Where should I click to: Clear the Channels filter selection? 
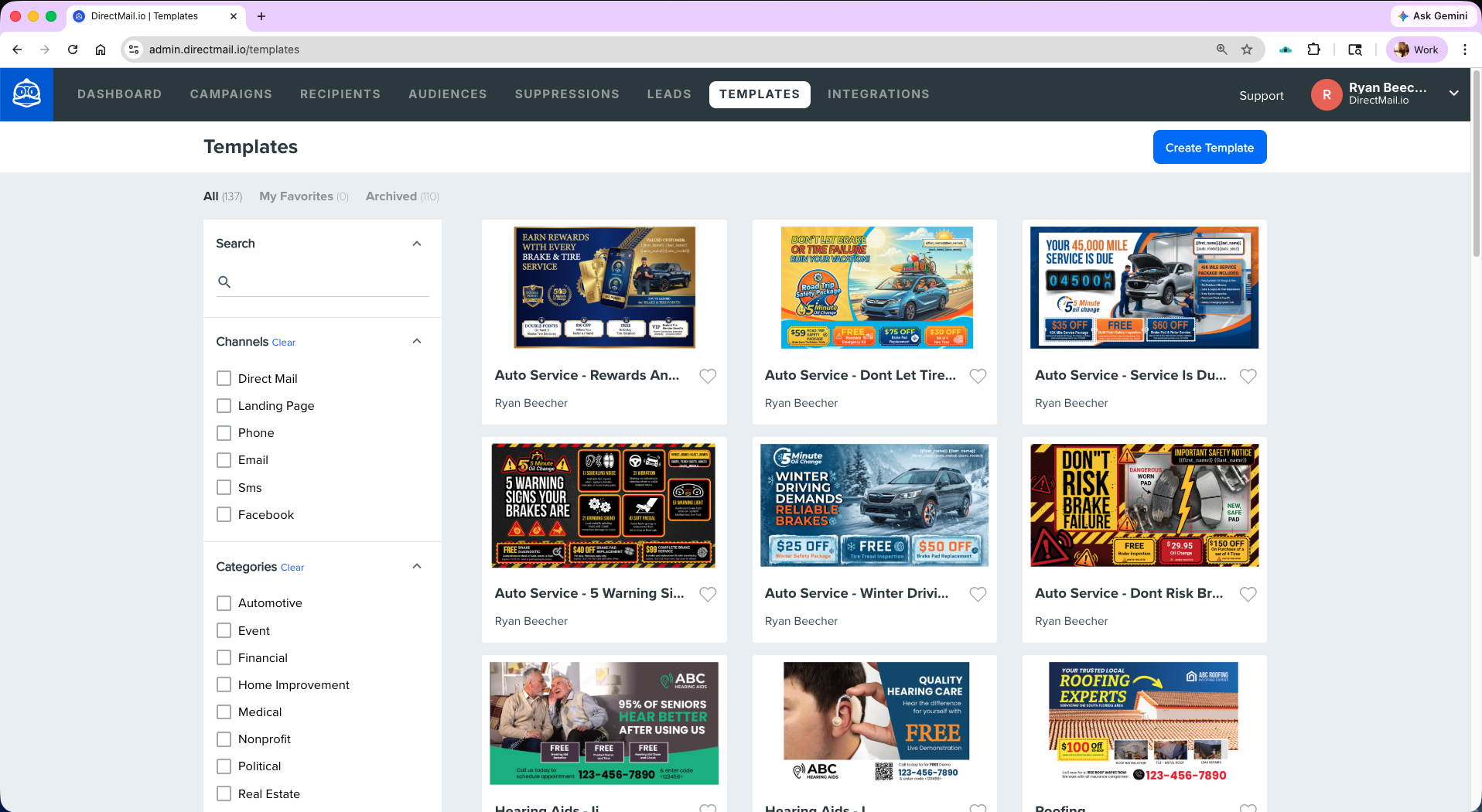(284, 343)
